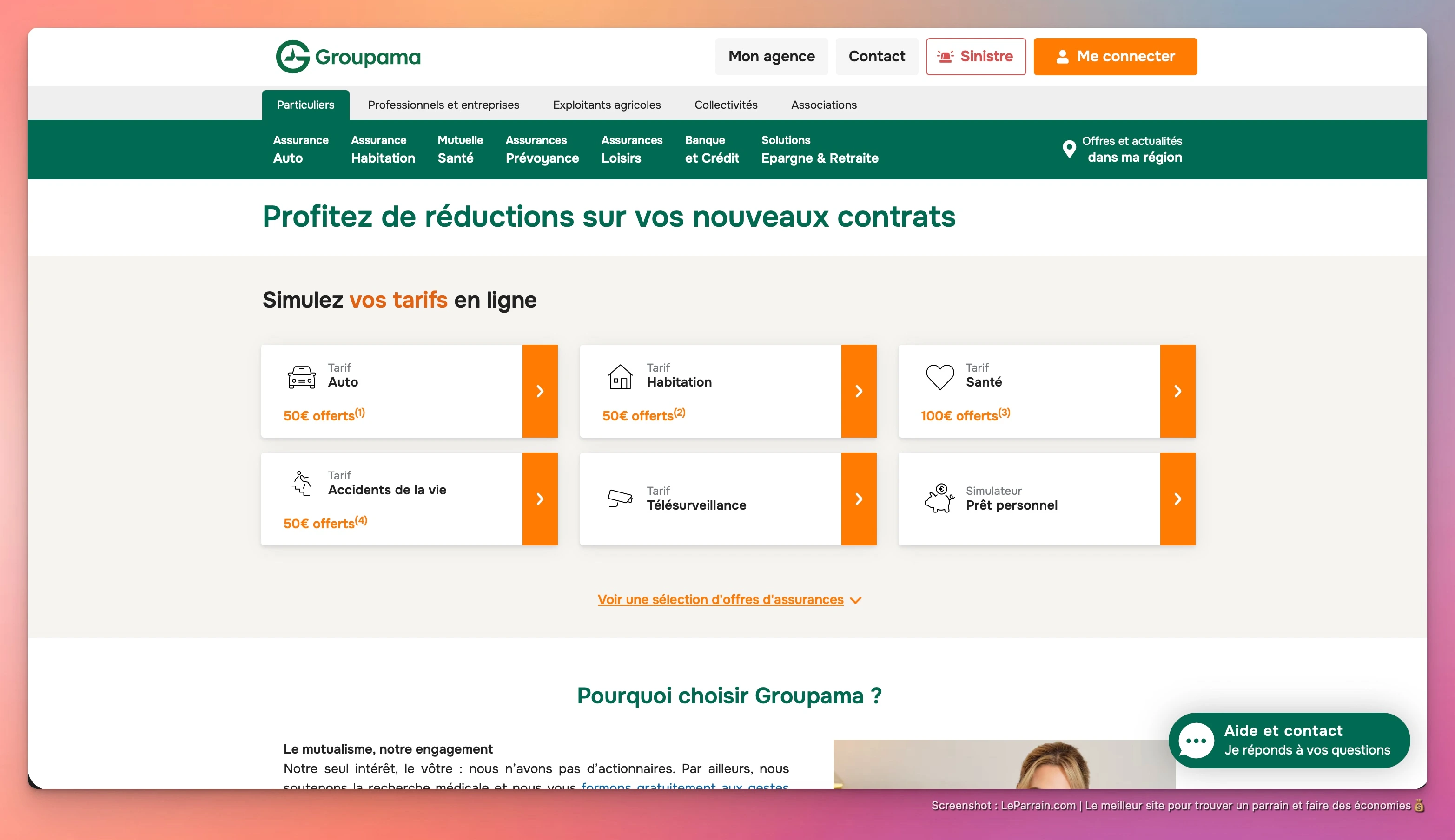Viewport: 1455px width, 840px height.
Task: Select the Exploitants agricoles tab
Action: coord(607,105)
